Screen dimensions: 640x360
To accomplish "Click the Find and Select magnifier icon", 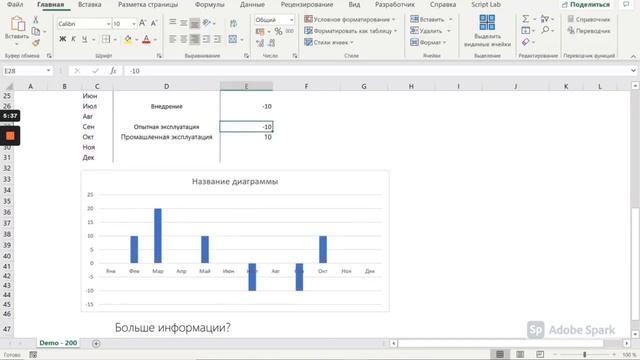I will point(545,30).
